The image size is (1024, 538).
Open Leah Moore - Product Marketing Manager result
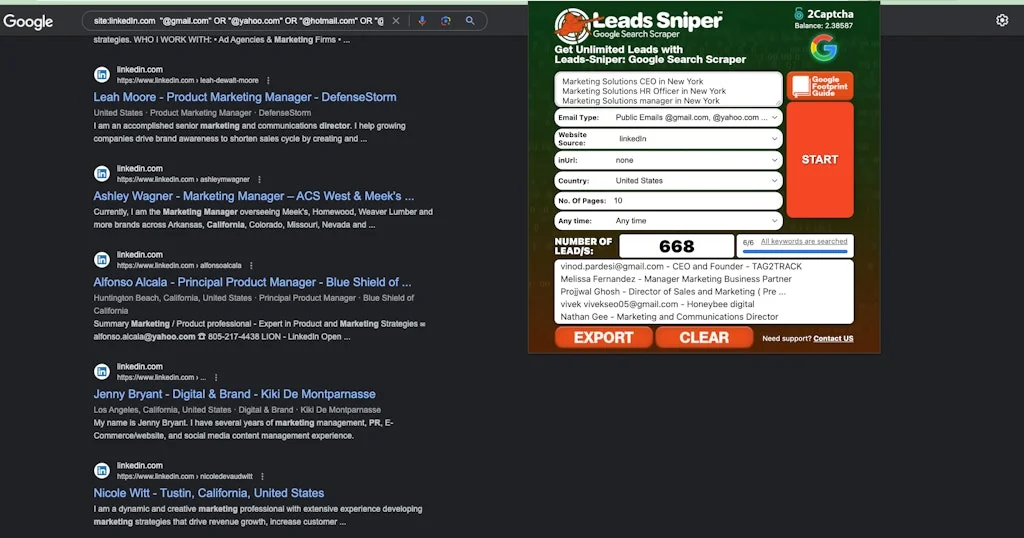(x=245, y=97)
